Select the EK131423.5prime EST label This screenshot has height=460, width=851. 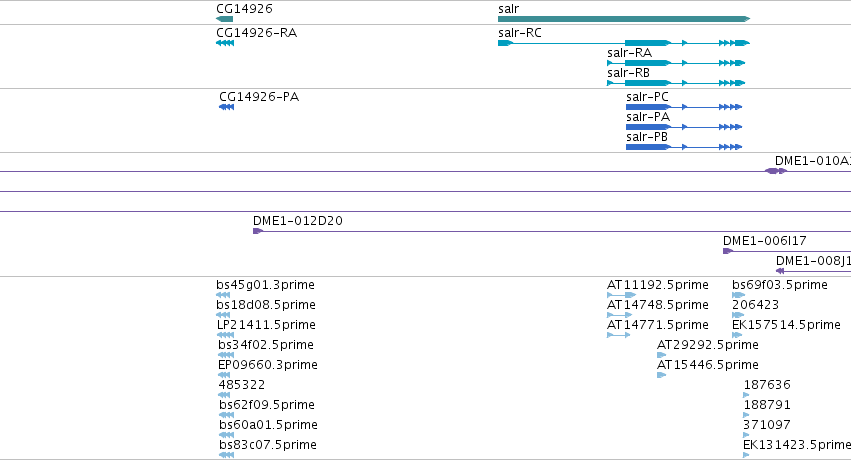[797, 444]
